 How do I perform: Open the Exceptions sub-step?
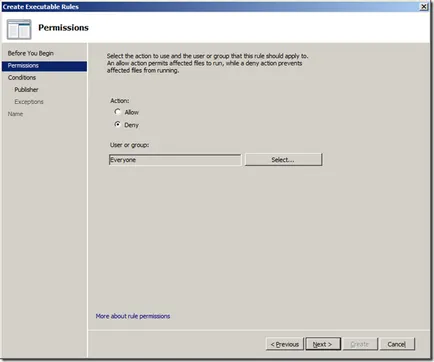[29, 102]
